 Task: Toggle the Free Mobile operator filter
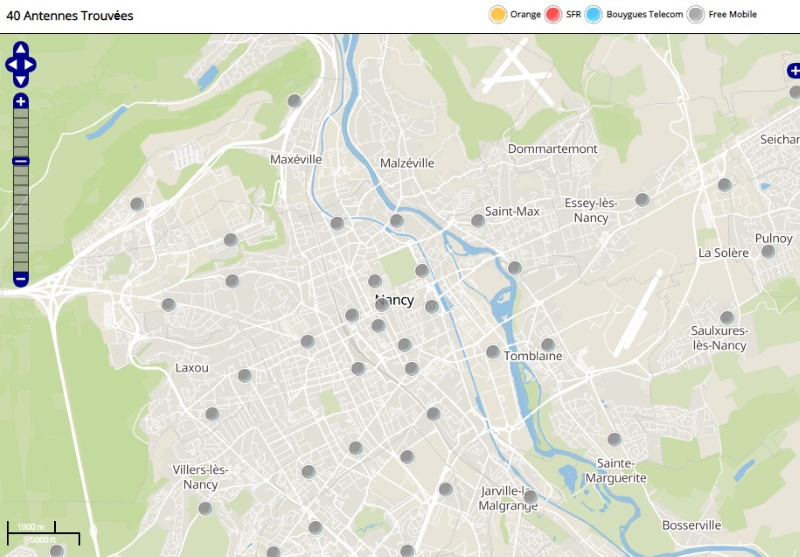[x=696, y=14]
